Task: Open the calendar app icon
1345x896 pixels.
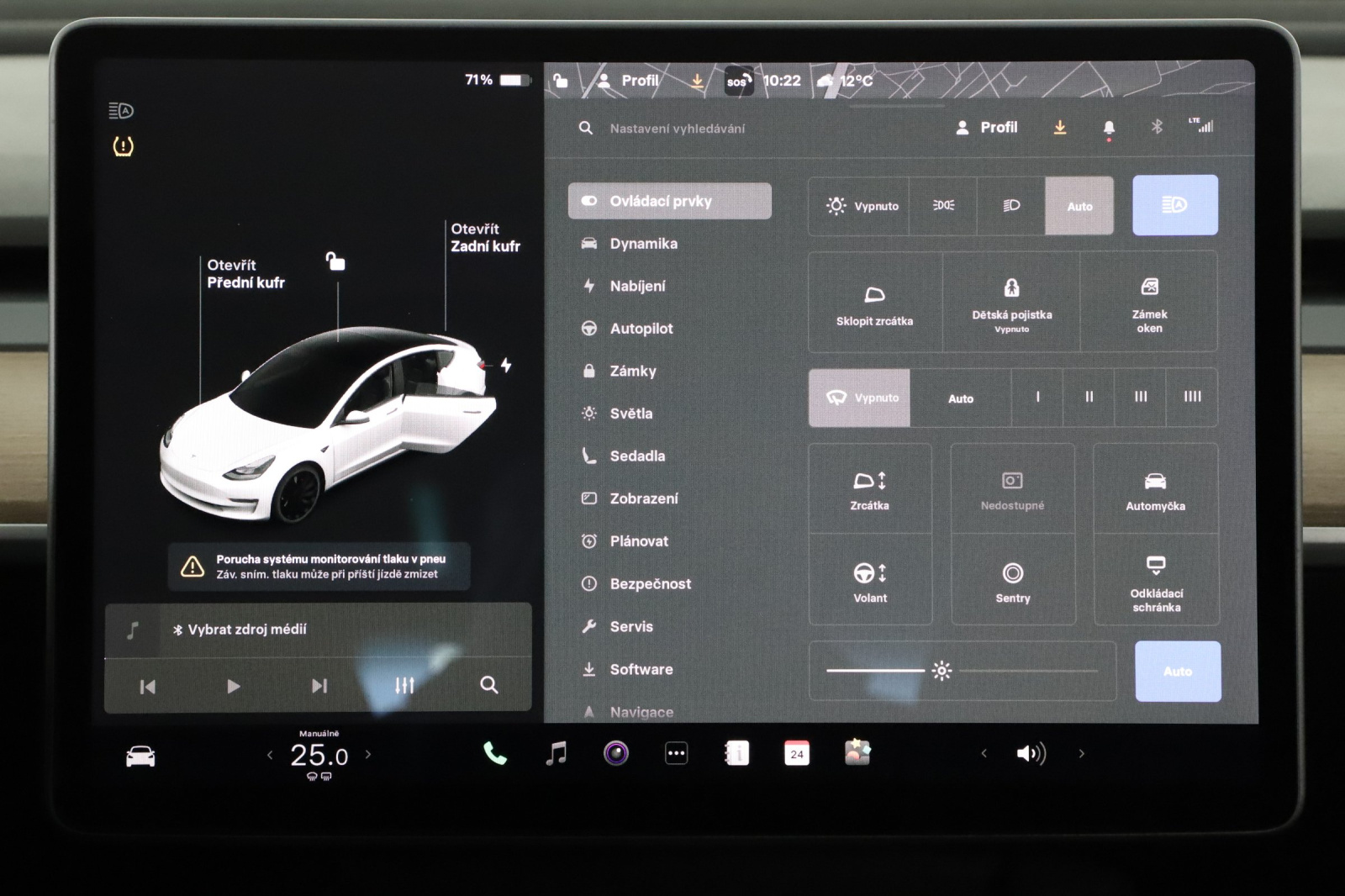Action: pyautogui.click(x=797, y=753)
